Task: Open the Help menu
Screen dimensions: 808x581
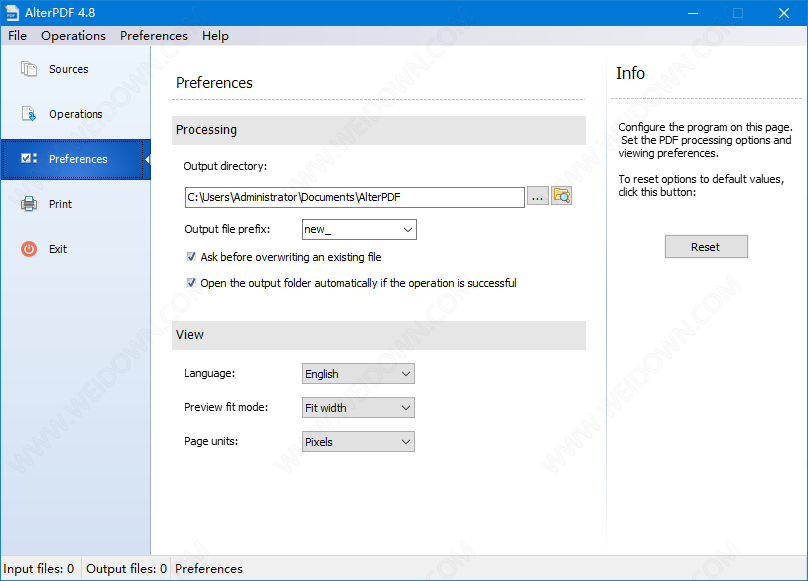Action: [215, 36]
